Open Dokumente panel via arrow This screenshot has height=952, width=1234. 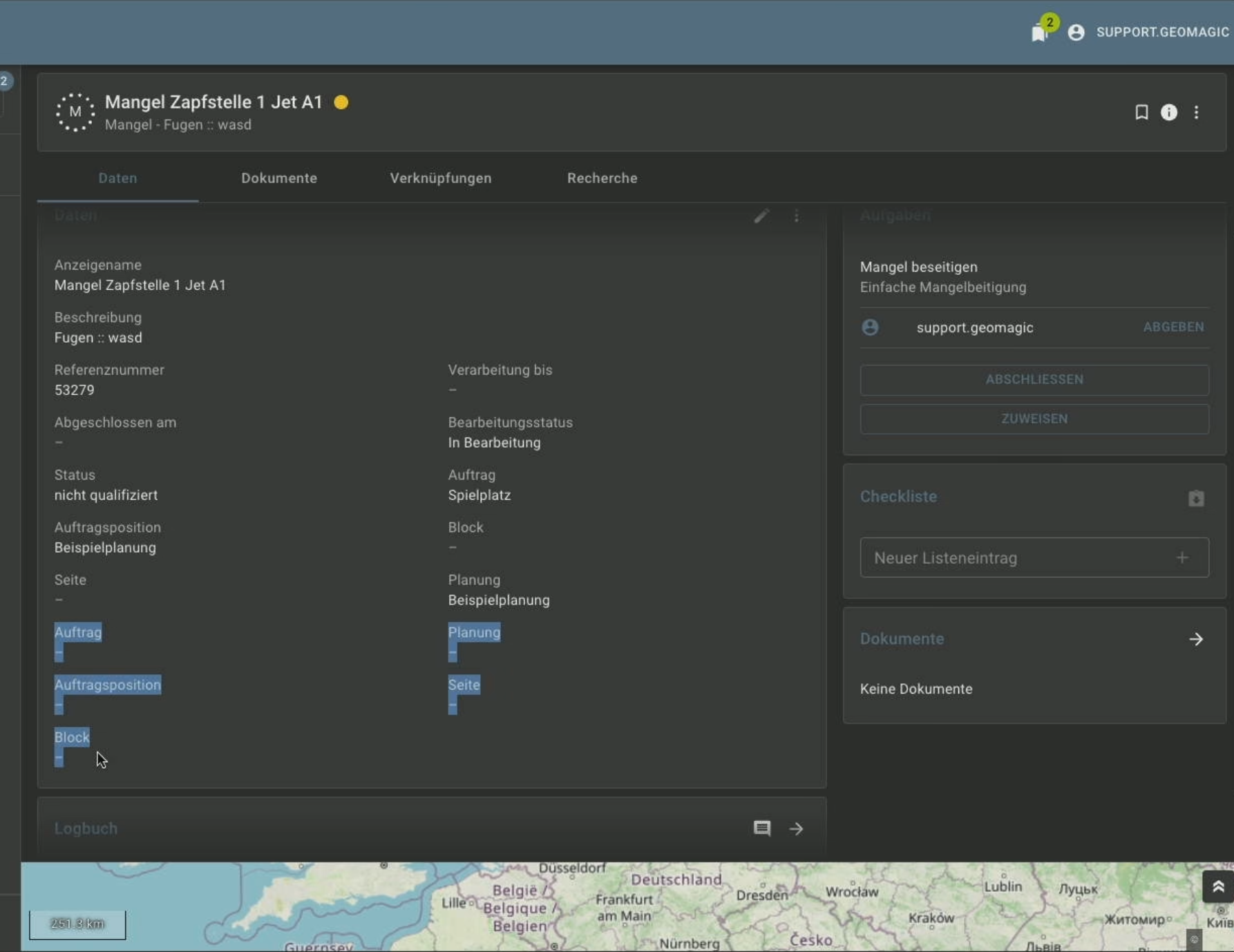point(1196,639)
